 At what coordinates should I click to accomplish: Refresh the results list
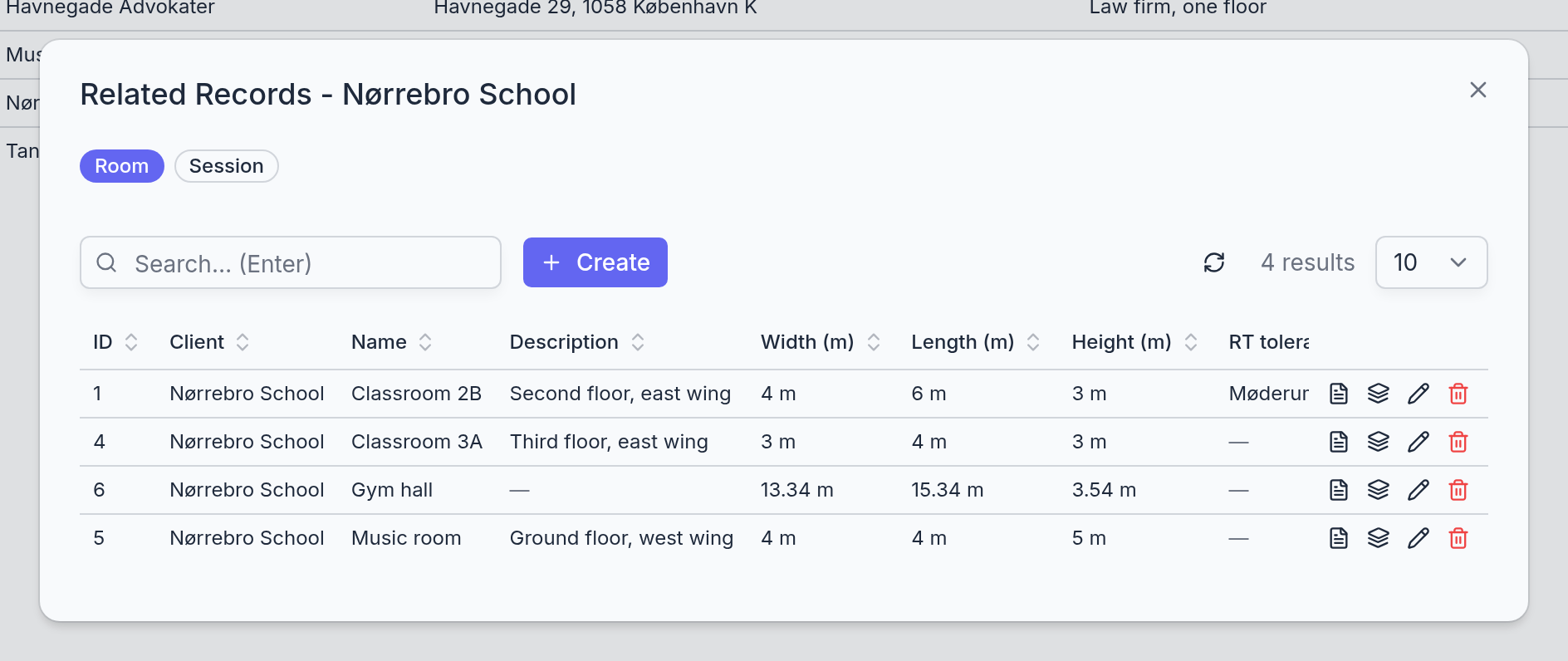click(1214, 262)
